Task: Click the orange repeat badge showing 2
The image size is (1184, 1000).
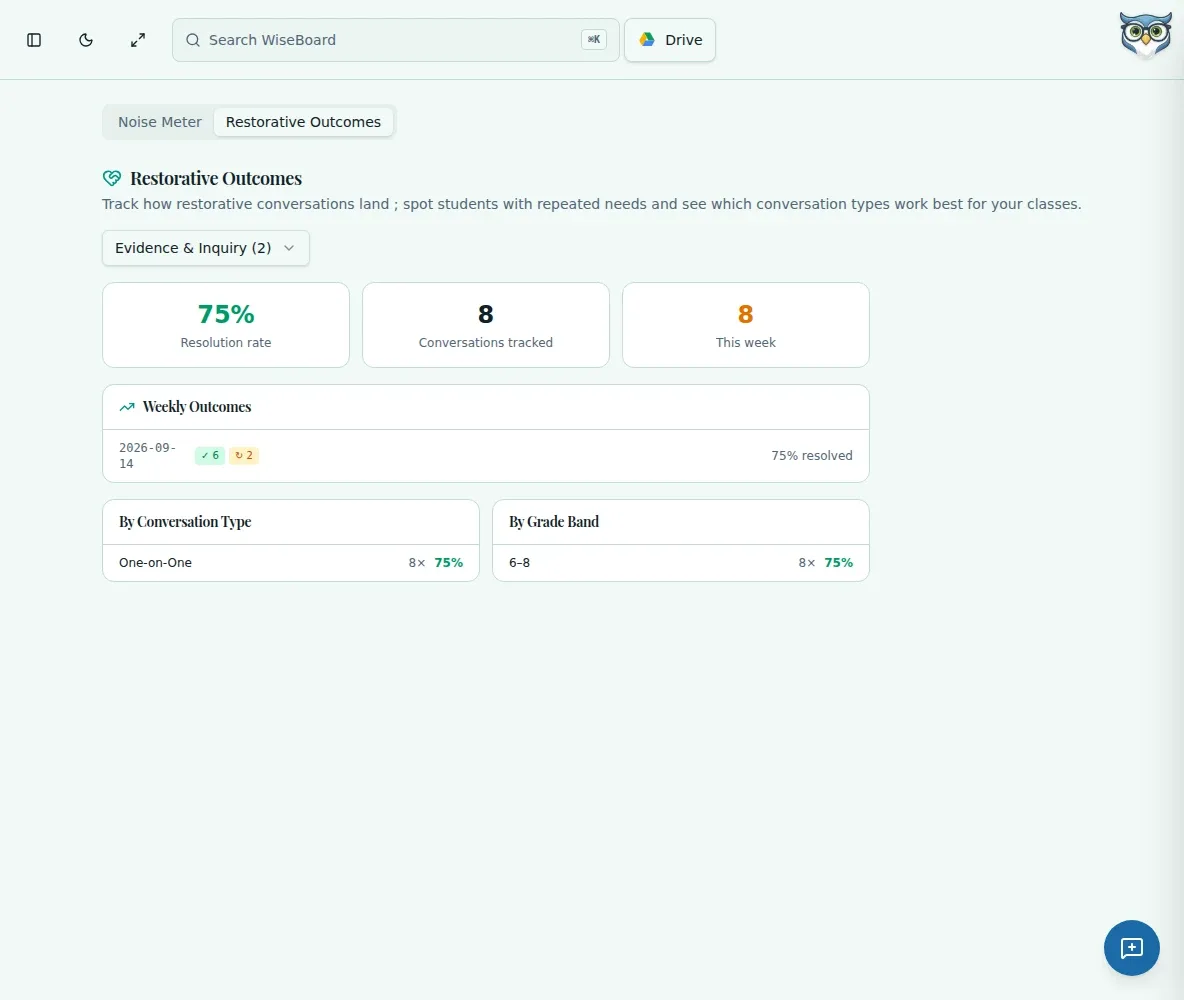Action: click(244, 455)
